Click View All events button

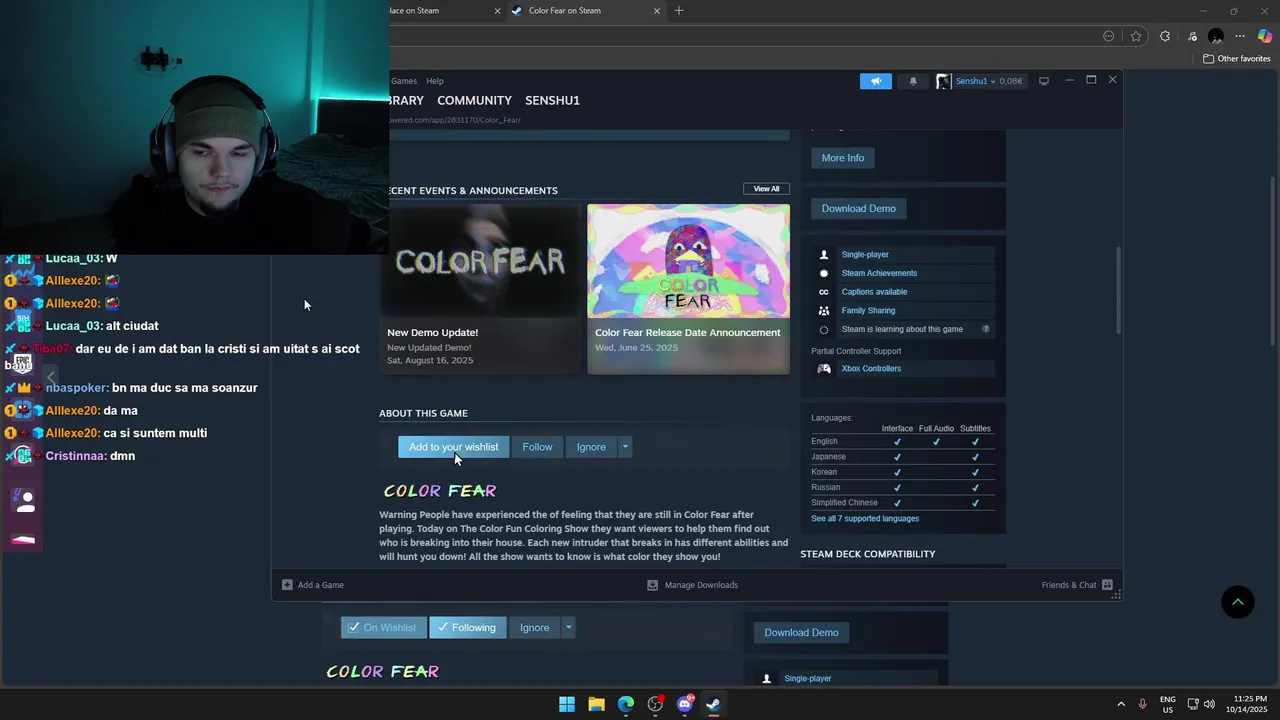pos(766,189)
